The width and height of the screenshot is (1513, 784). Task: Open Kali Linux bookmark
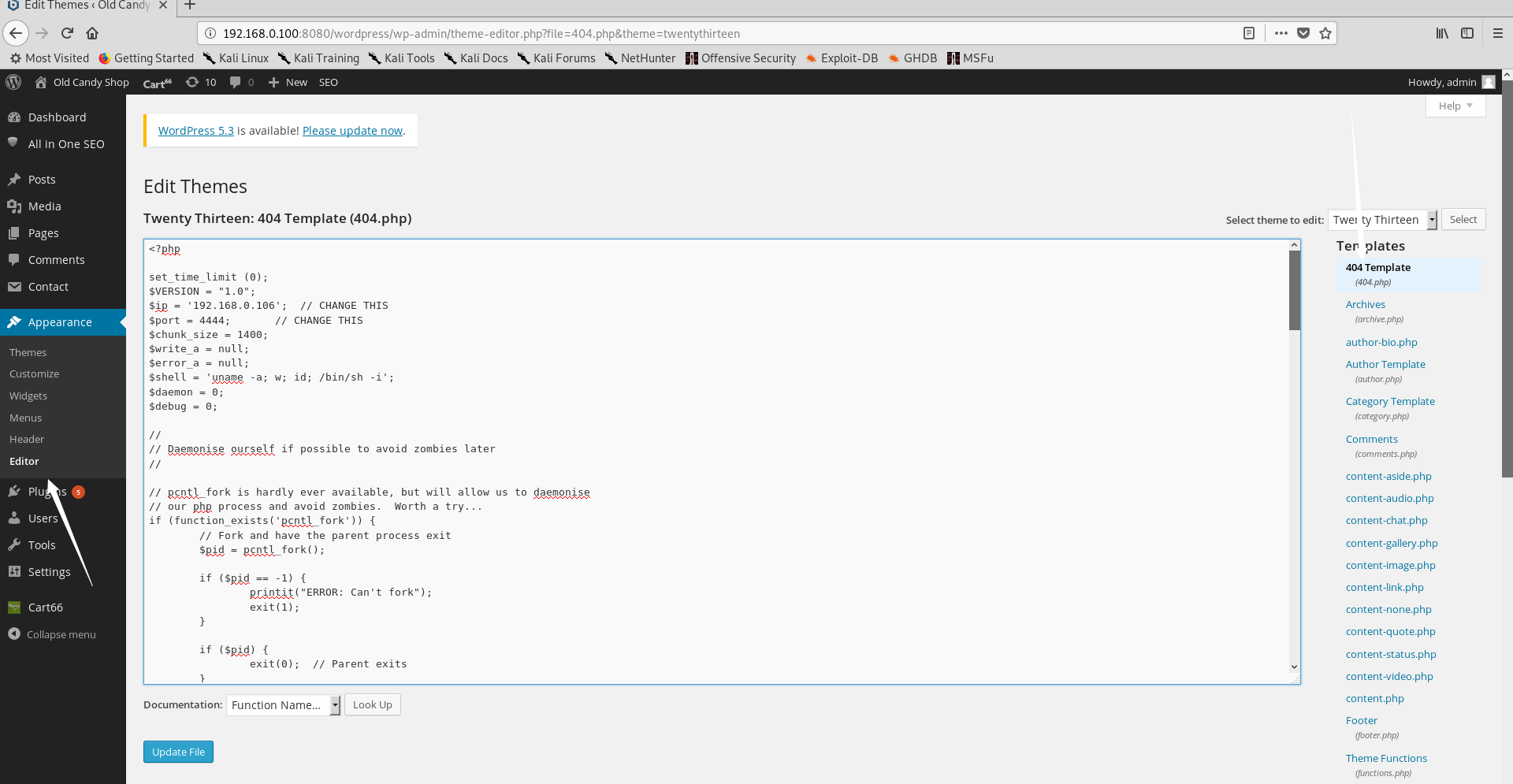236,58
